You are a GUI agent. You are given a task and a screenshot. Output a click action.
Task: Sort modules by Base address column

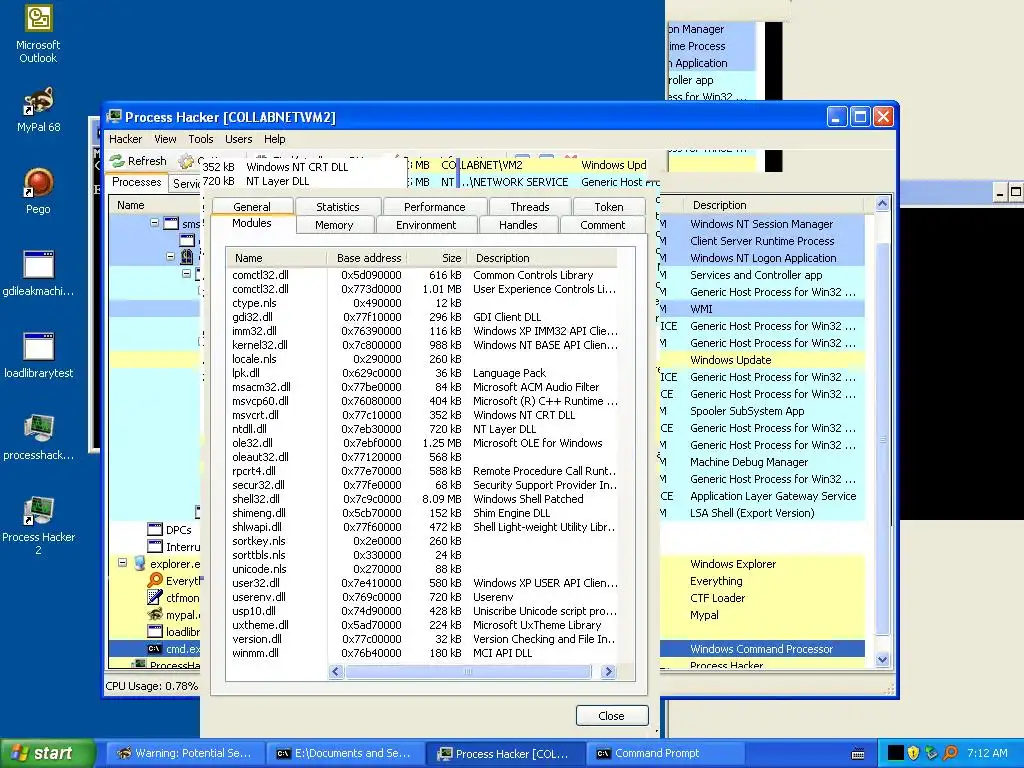pos(368,258)
